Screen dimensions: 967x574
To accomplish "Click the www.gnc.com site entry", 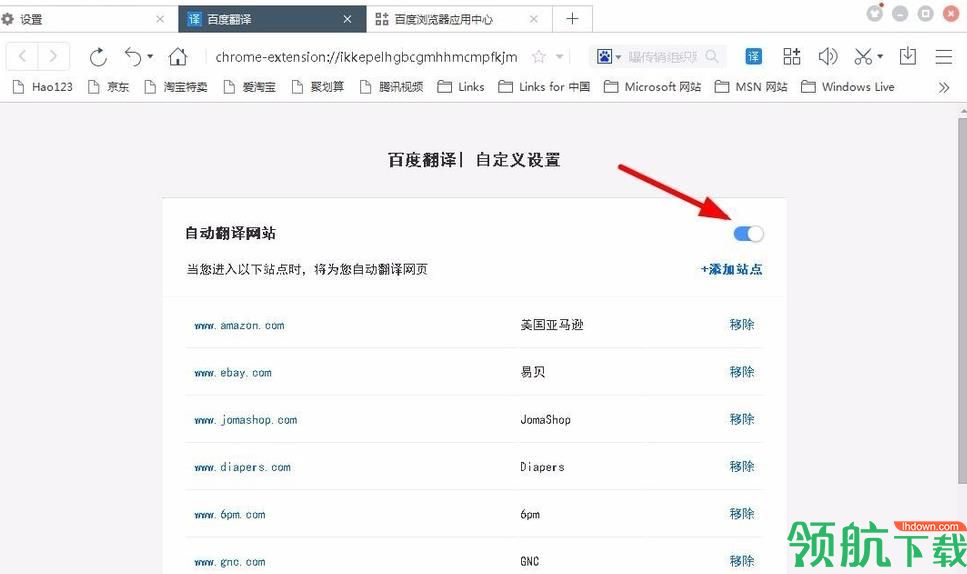I will 229,562.
